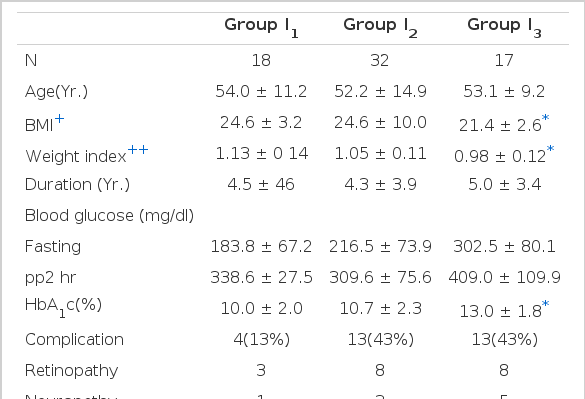Select the Group I2 column header
This screenshot has width=585, height=399.
380,28
